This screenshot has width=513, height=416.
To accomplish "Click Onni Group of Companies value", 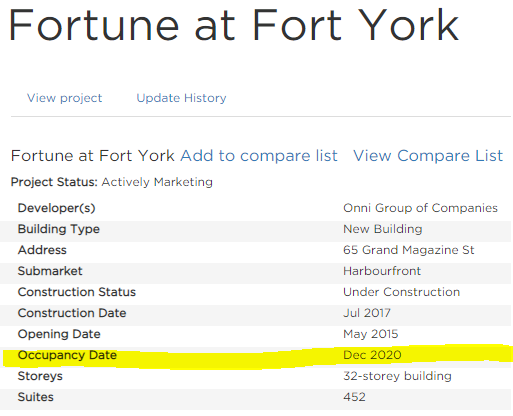I will click(420, 208).
